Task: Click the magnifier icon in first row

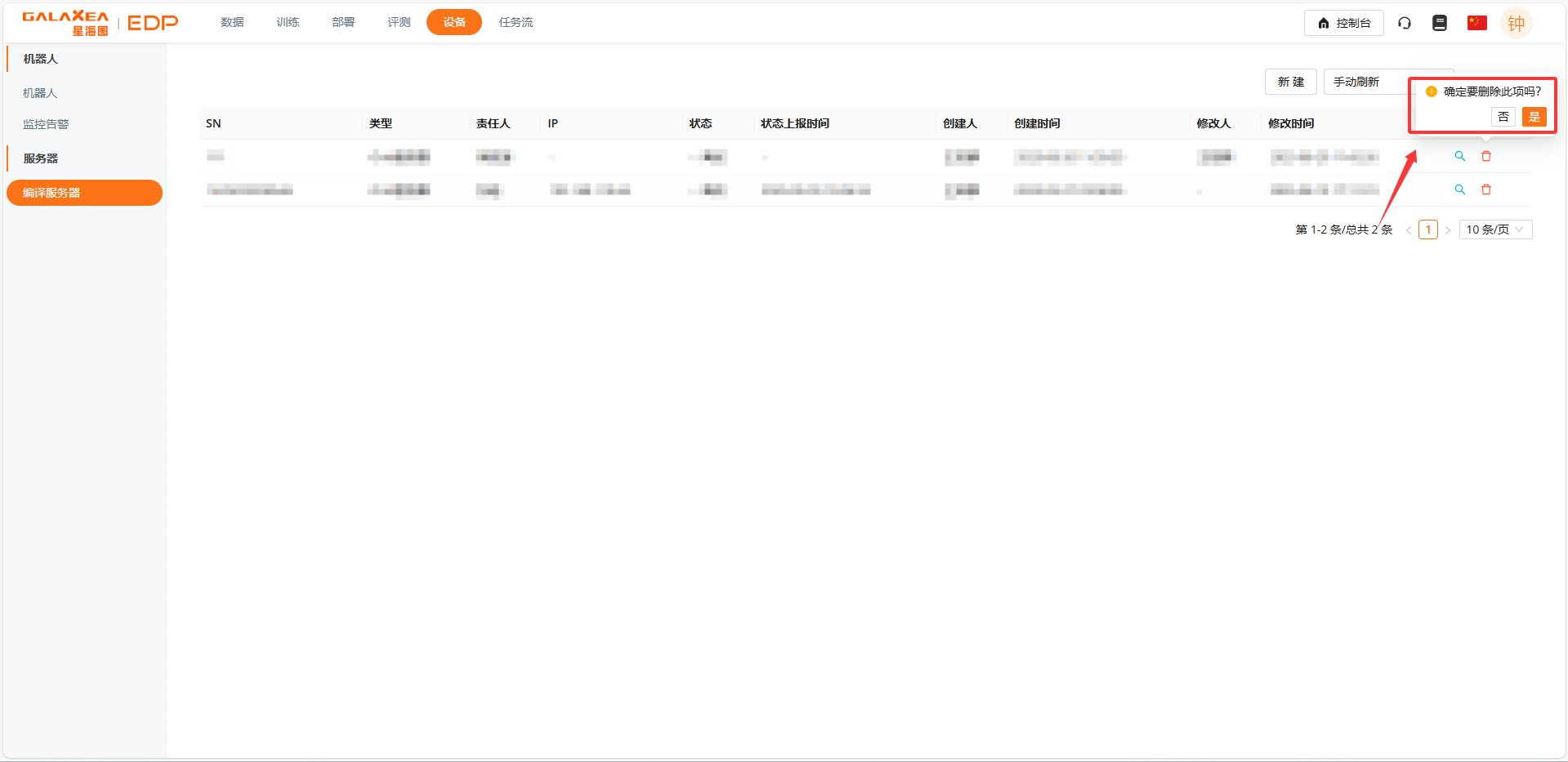Action: [1459, 156]
